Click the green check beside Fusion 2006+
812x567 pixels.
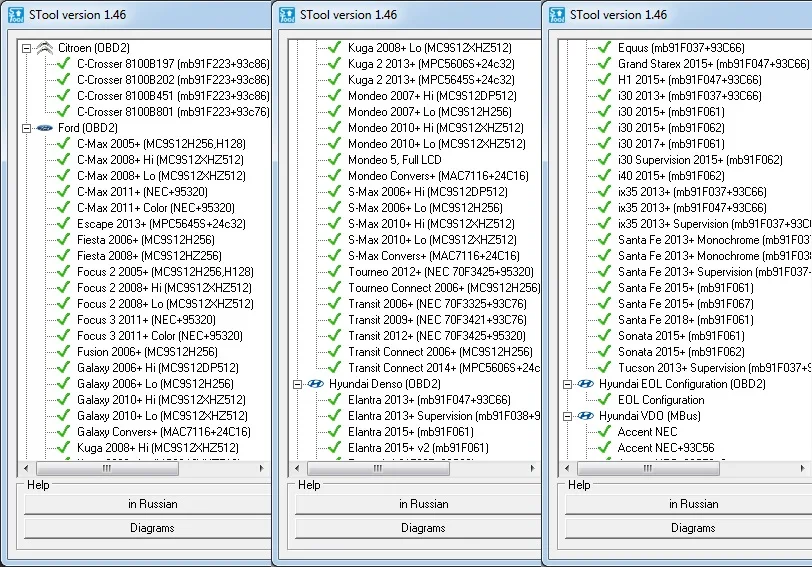(64, 352)
